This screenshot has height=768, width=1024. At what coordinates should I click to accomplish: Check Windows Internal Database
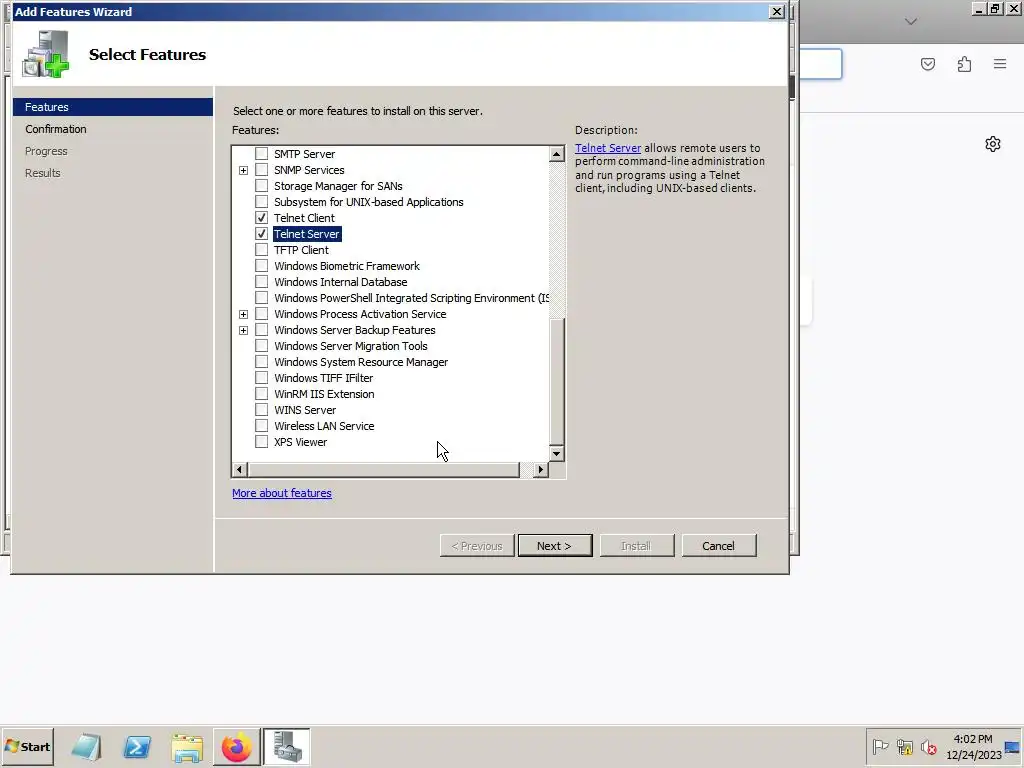pos(261,281)
